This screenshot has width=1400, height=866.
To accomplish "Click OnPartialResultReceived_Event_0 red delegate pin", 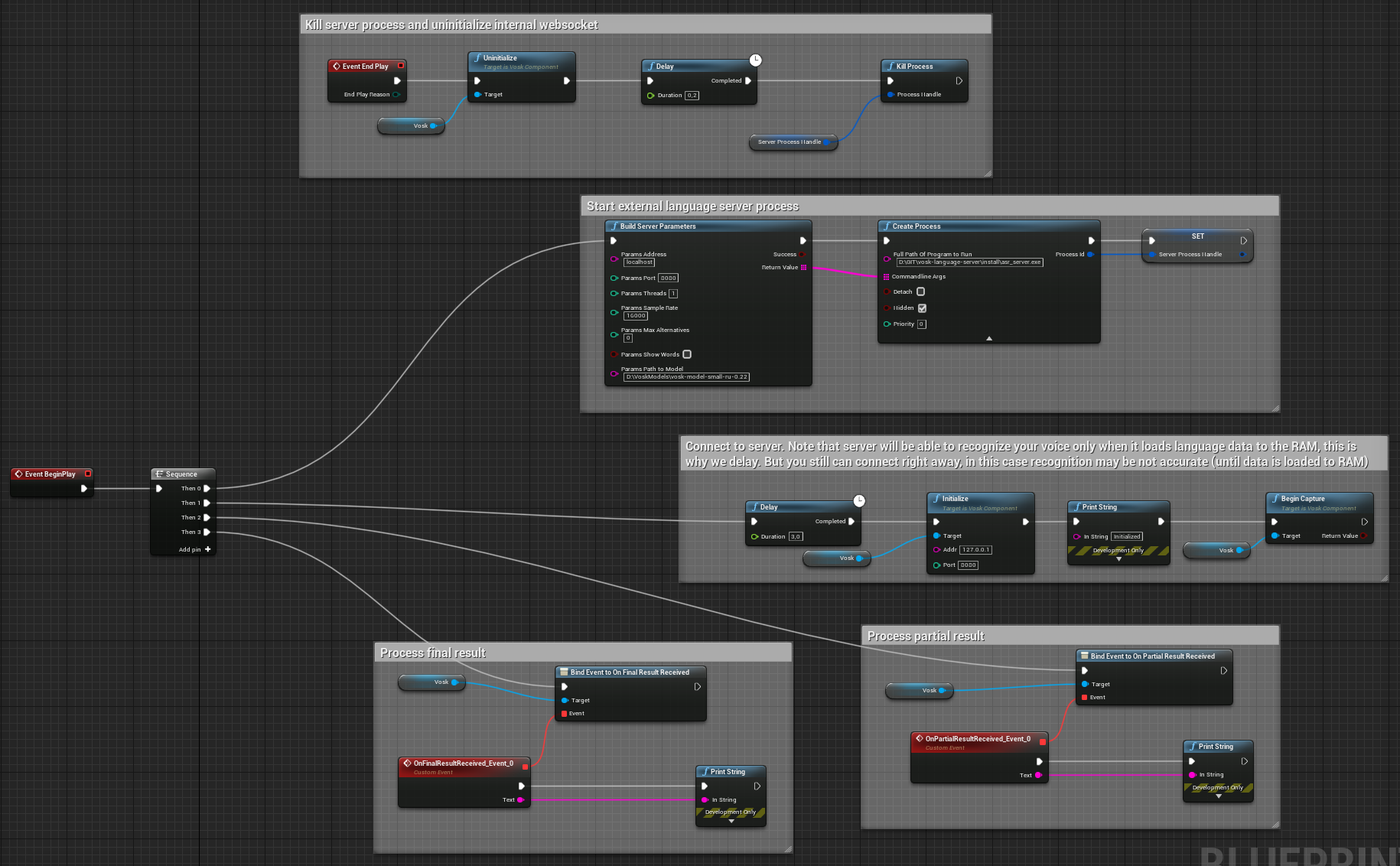I will click(1042, 742).
